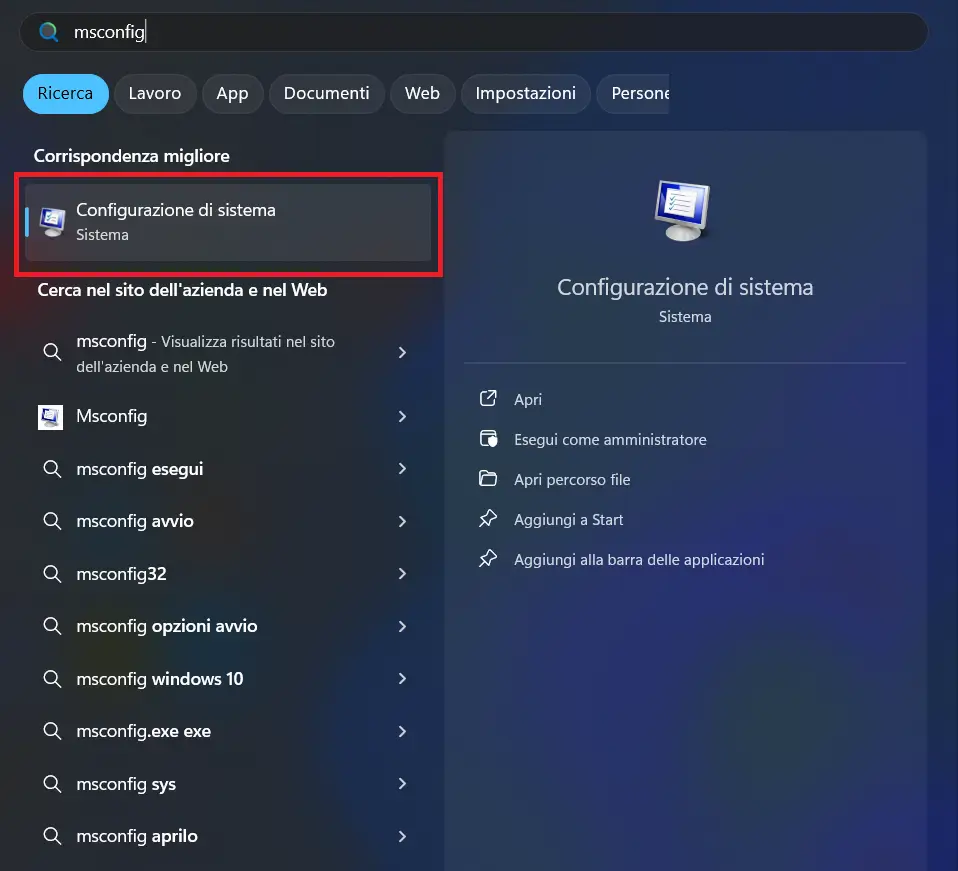Click the Configurazione di sistema icon in best match
Viewport: 958px width, 871px height.
[x=50, y=221]
